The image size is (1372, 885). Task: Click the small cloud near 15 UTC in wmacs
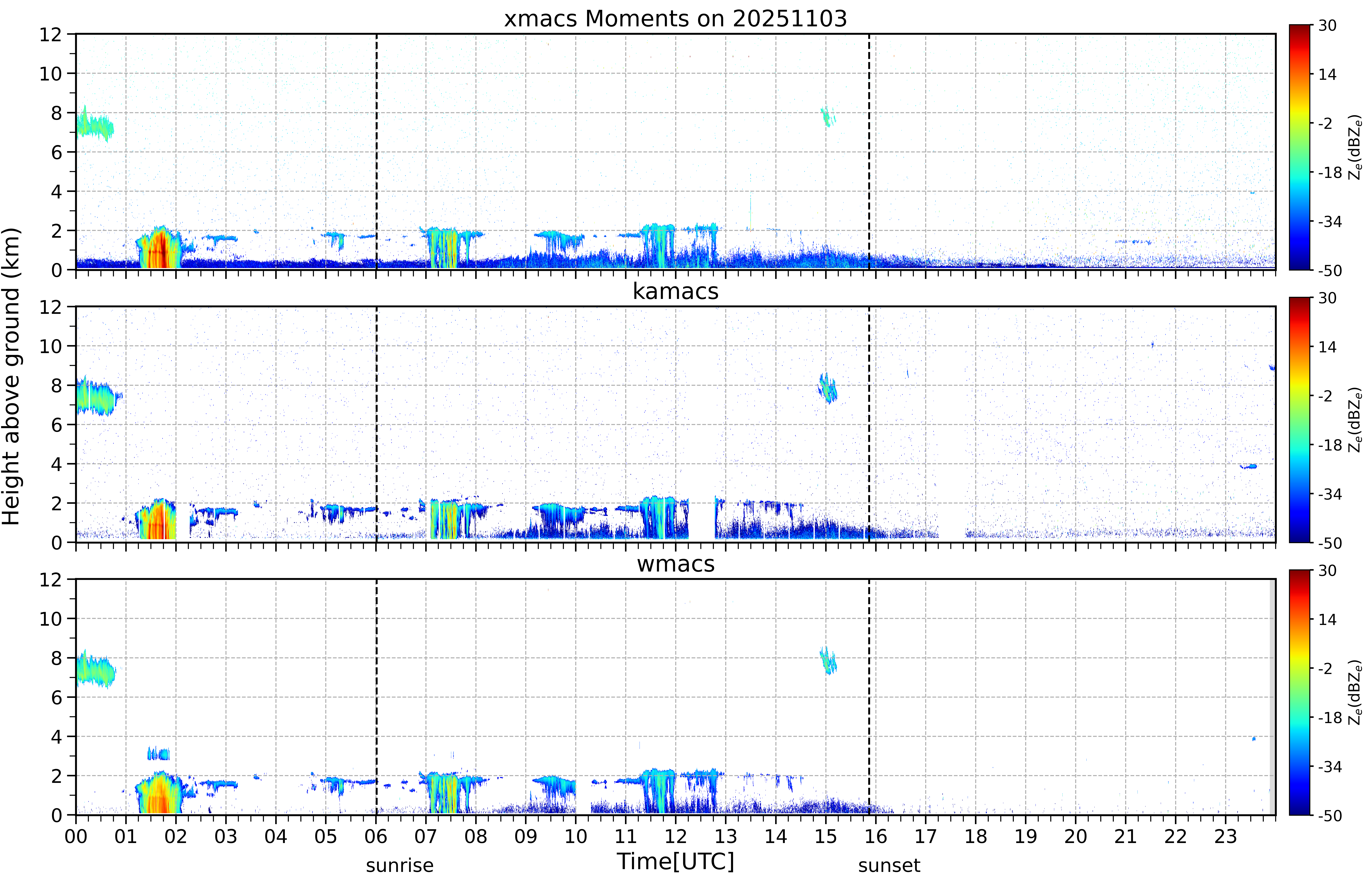[x=828, y=660]
